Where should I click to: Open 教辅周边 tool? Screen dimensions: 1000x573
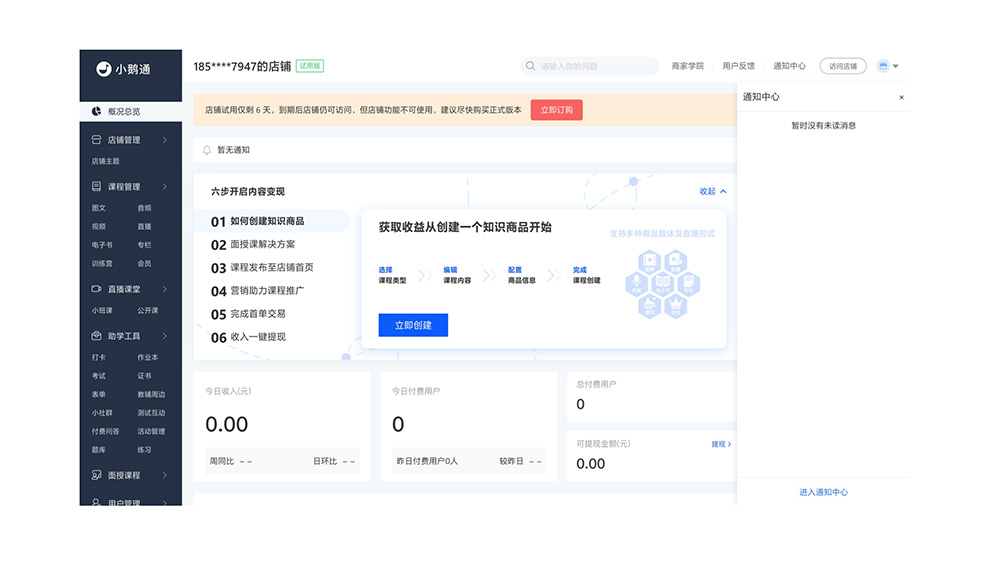[151, 394]
